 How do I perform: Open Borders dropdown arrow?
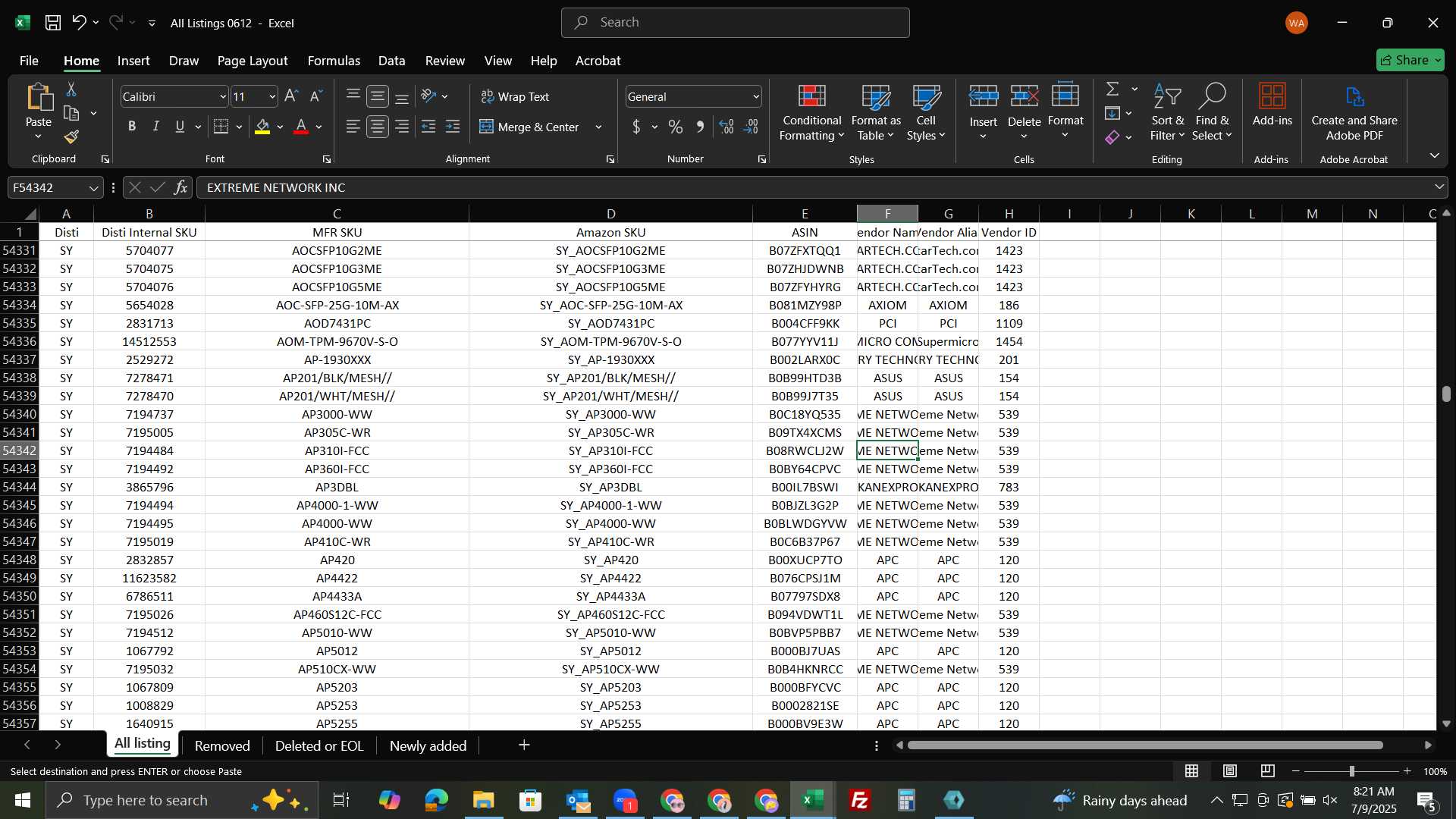(239, 127)
